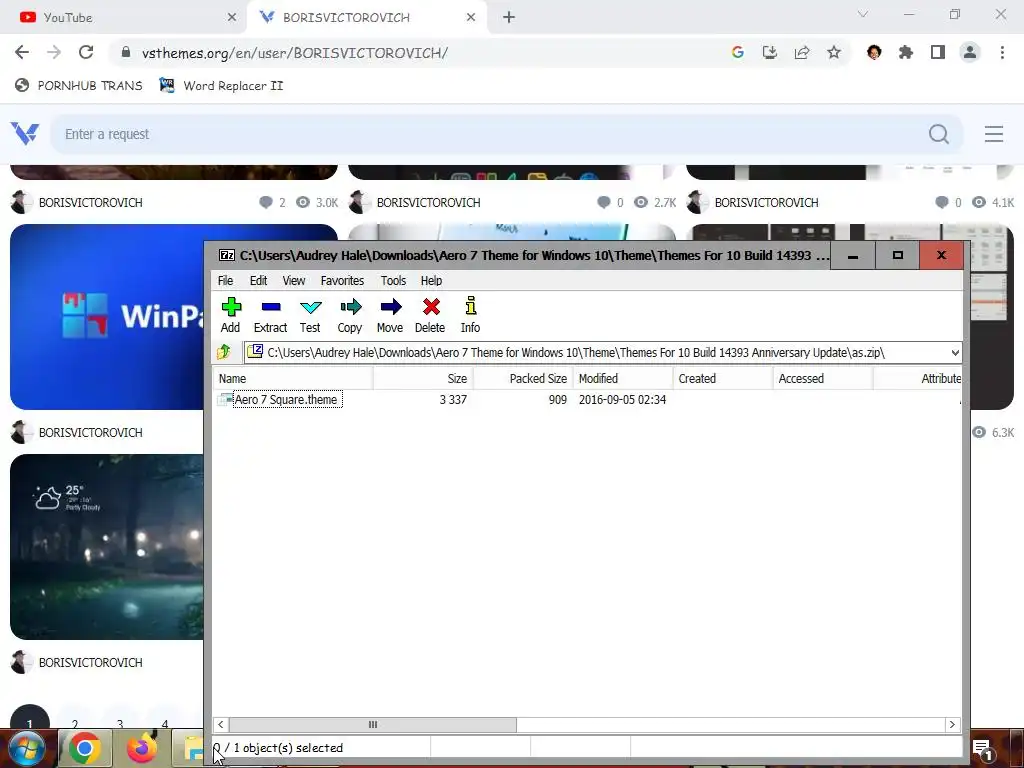Viewport: 1024px width, 768px height.
Task: Sort by the Size column header
Action: [423, 379]
